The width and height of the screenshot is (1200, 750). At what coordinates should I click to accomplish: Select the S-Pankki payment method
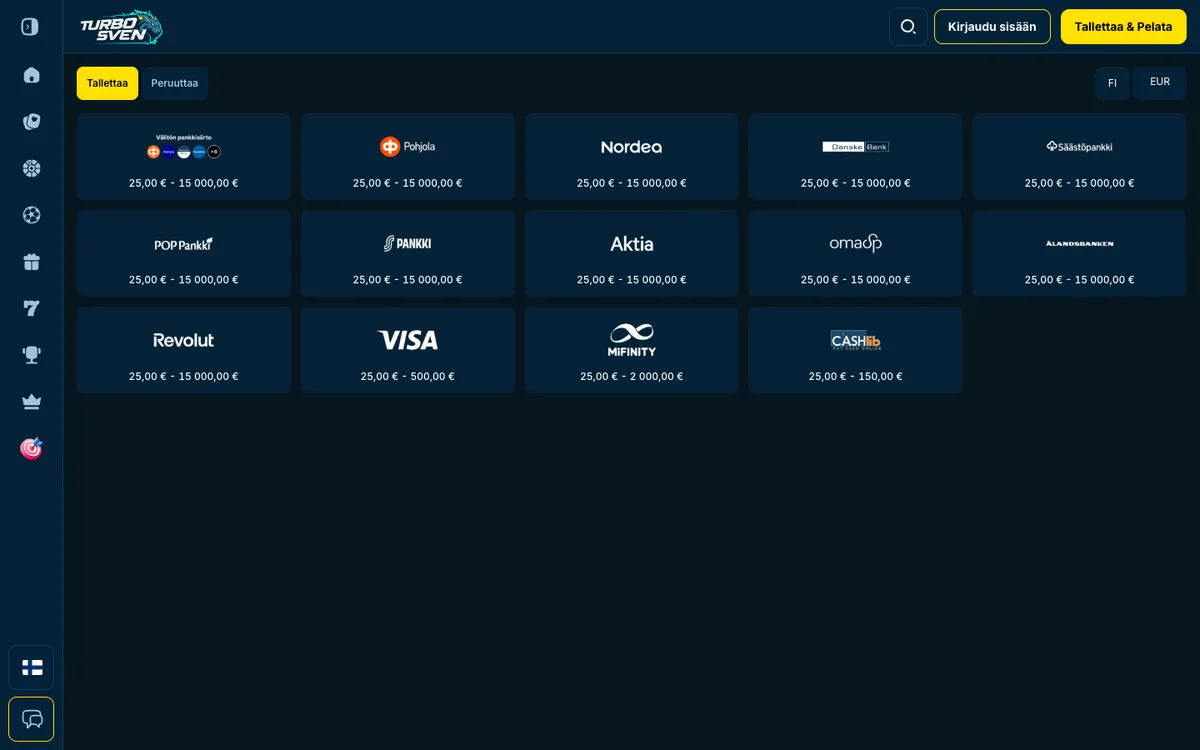[x=408, y=253]
